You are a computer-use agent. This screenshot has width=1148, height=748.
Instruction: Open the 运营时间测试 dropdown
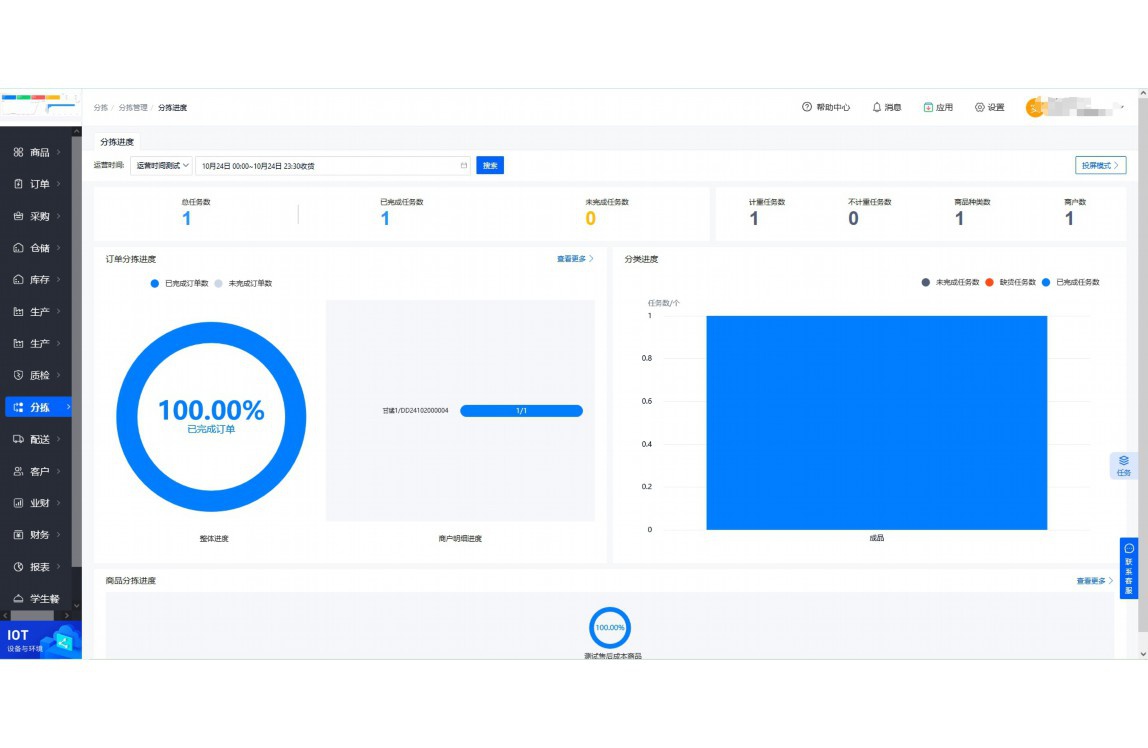[162, 166]
